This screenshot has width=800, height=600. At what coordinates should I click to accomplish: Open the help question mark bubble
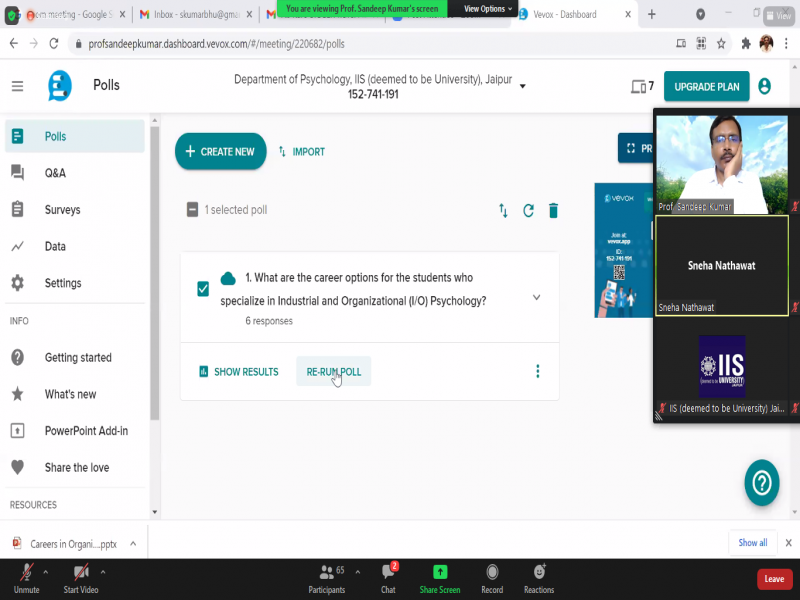pos(762,483)
